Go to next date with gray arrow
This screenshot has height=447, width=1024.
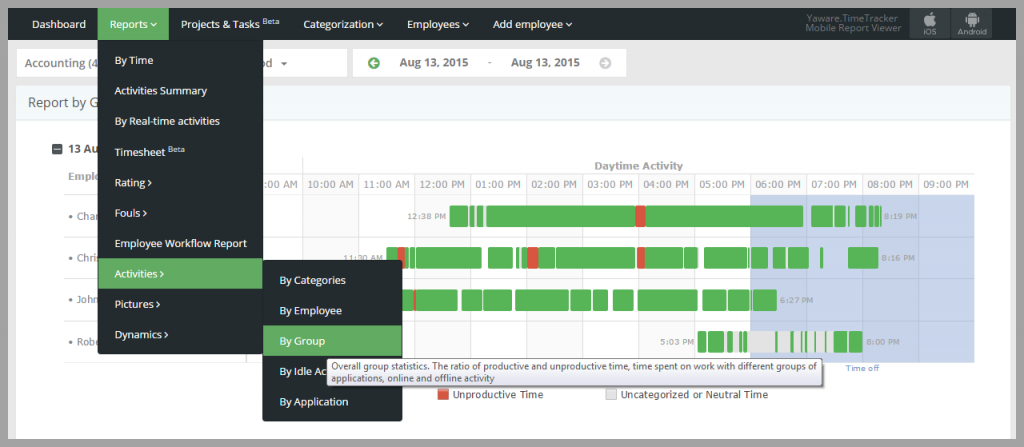[x=605, y=63]
